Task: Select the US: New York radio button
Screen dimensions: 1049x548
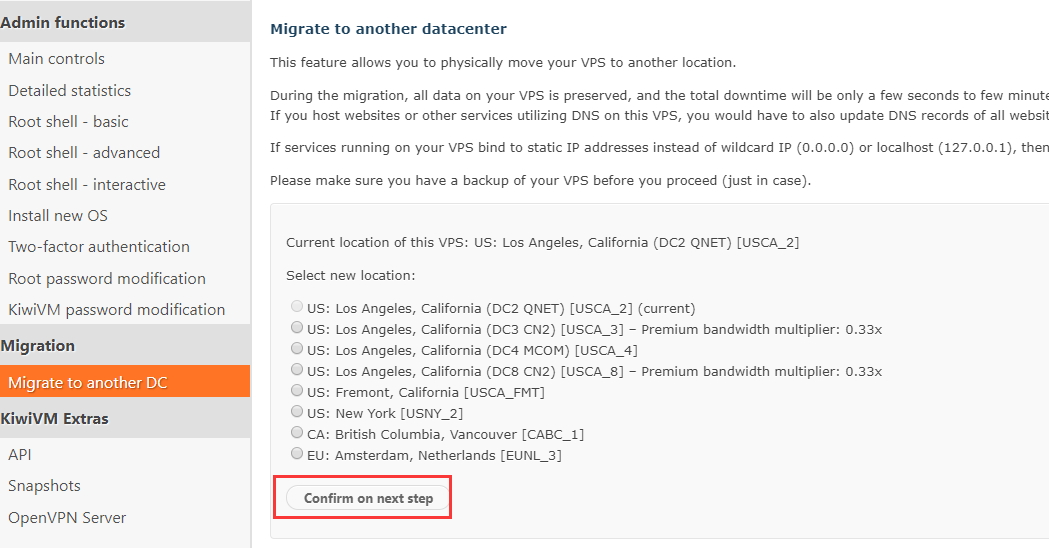Action: point(296,412)
